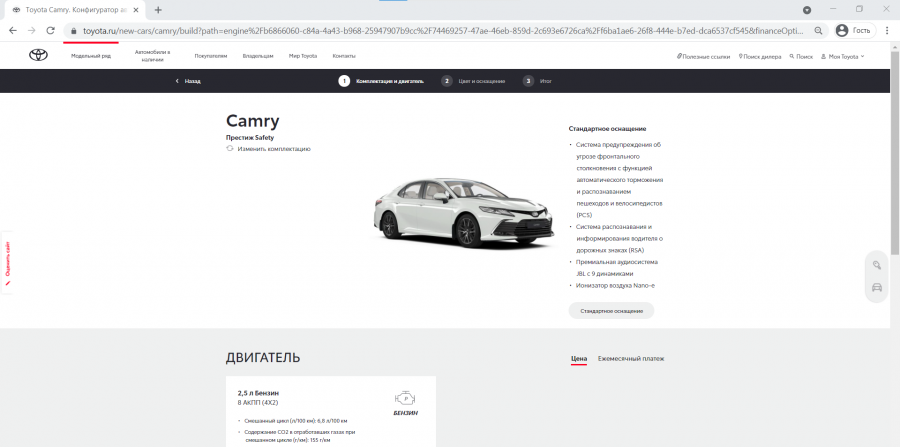900x447 pixels.
Task: Click browser back arrow
Action: tap(13, 30)
